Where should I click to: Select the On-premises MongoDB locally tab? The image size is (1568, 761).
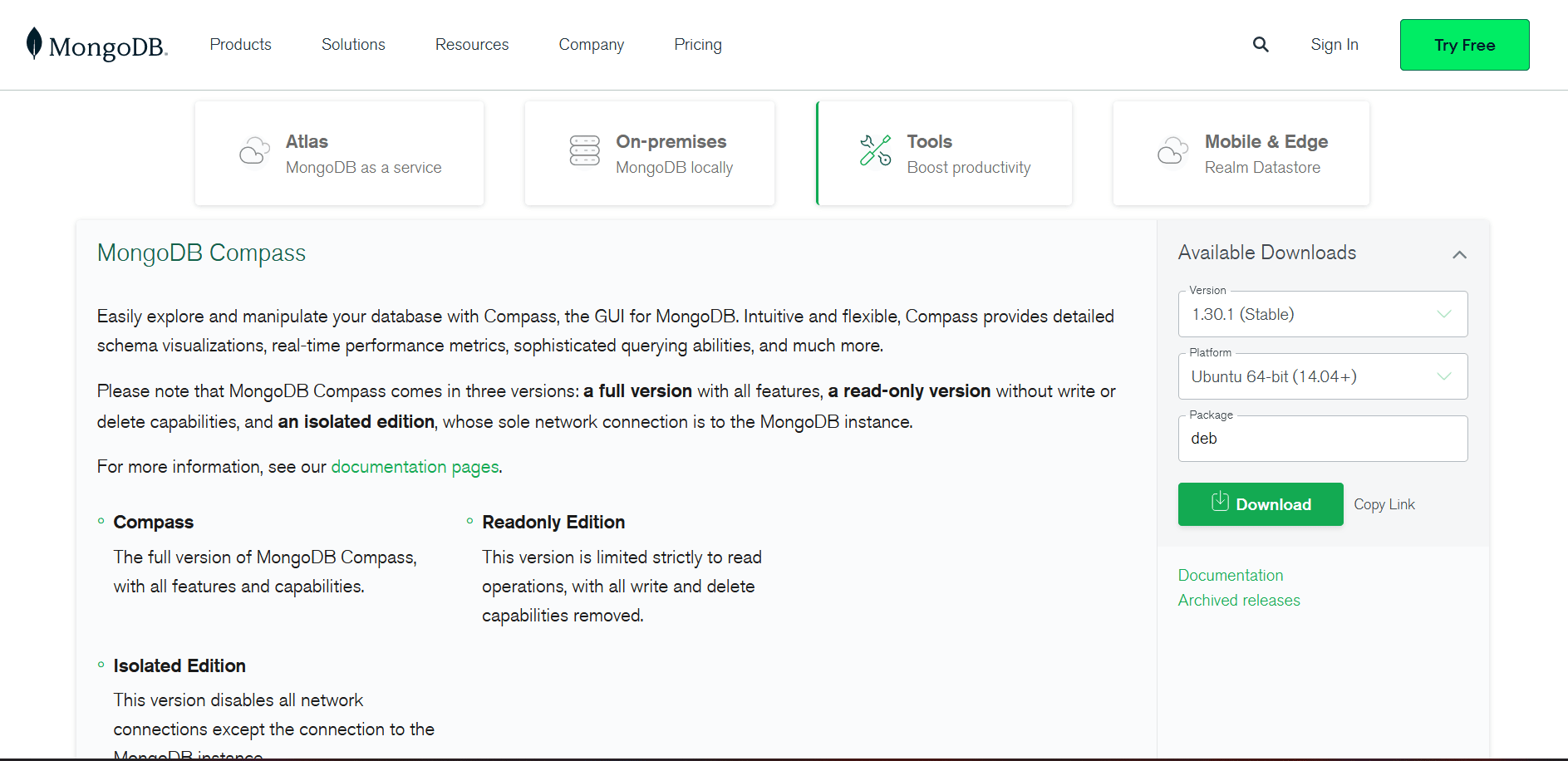pyautogui.click(x=650, y=153)
